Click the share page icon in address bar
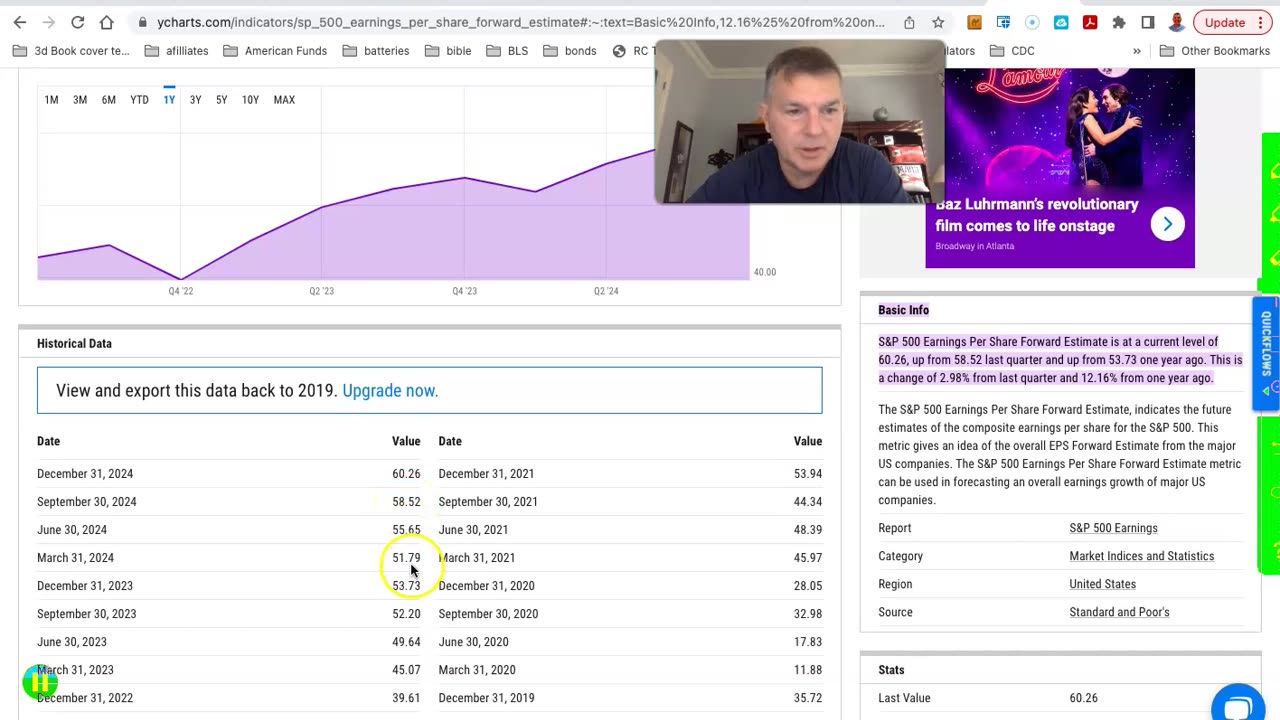Viewport: 1280px width, 720px height. click(x=909, y=22)
